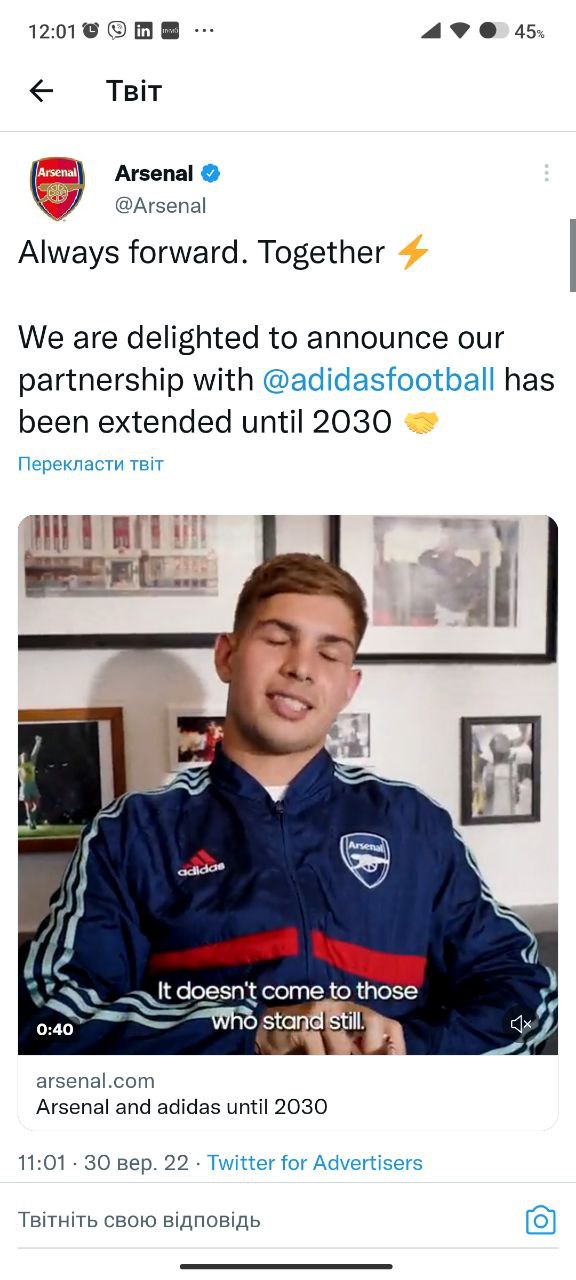Tap camera icon in reply bar
The width and height of the screenshot is (576, 1280).
point(540,1220)
